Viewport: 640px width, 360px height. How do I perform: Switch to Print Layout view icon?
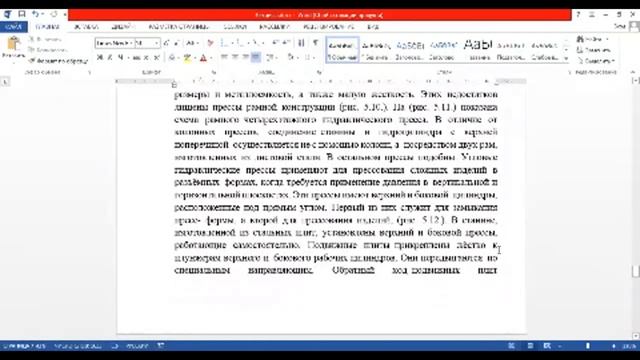point(530,346)
